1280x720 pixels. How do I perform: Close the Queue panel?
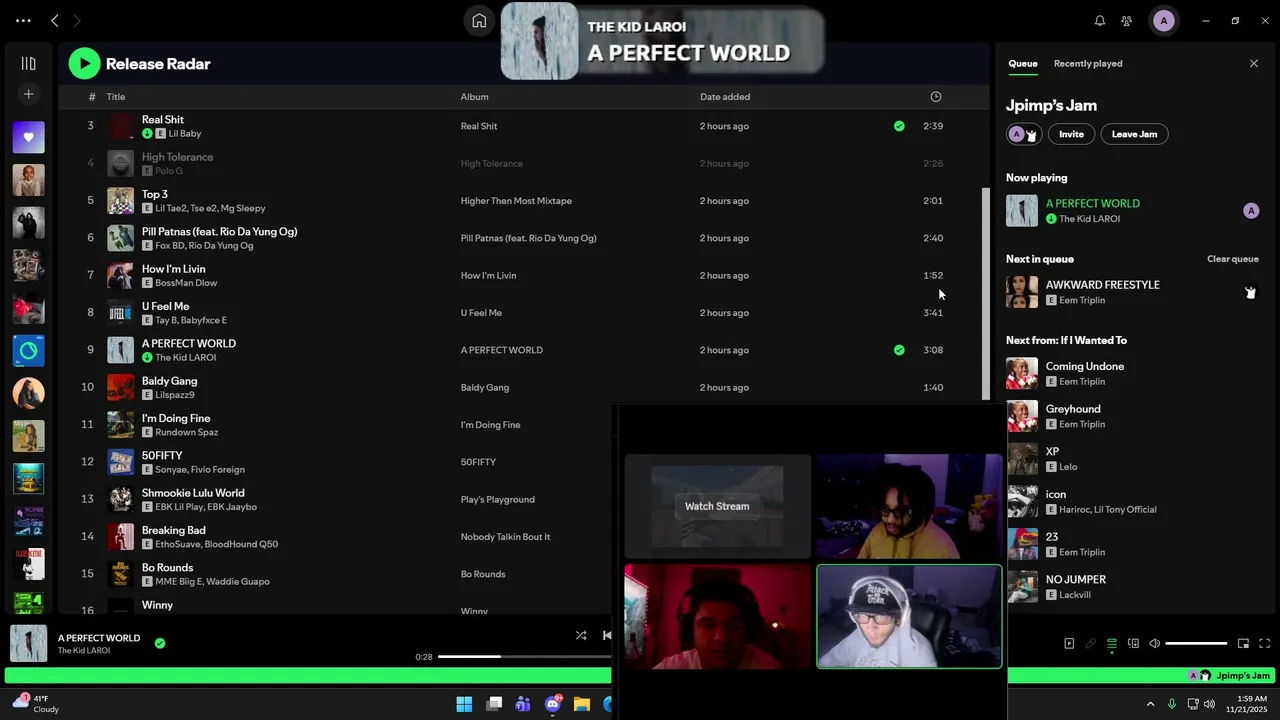(x=1254, y=63)
